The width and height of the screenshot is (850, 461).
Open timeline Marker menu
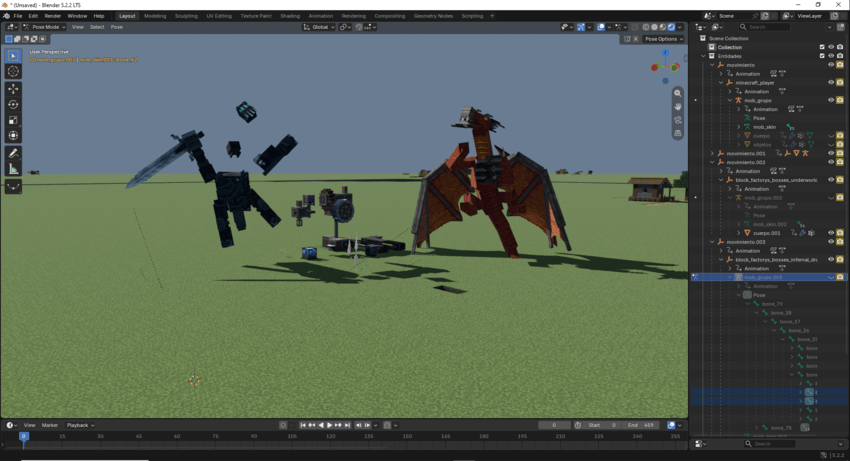click(50, 425)
